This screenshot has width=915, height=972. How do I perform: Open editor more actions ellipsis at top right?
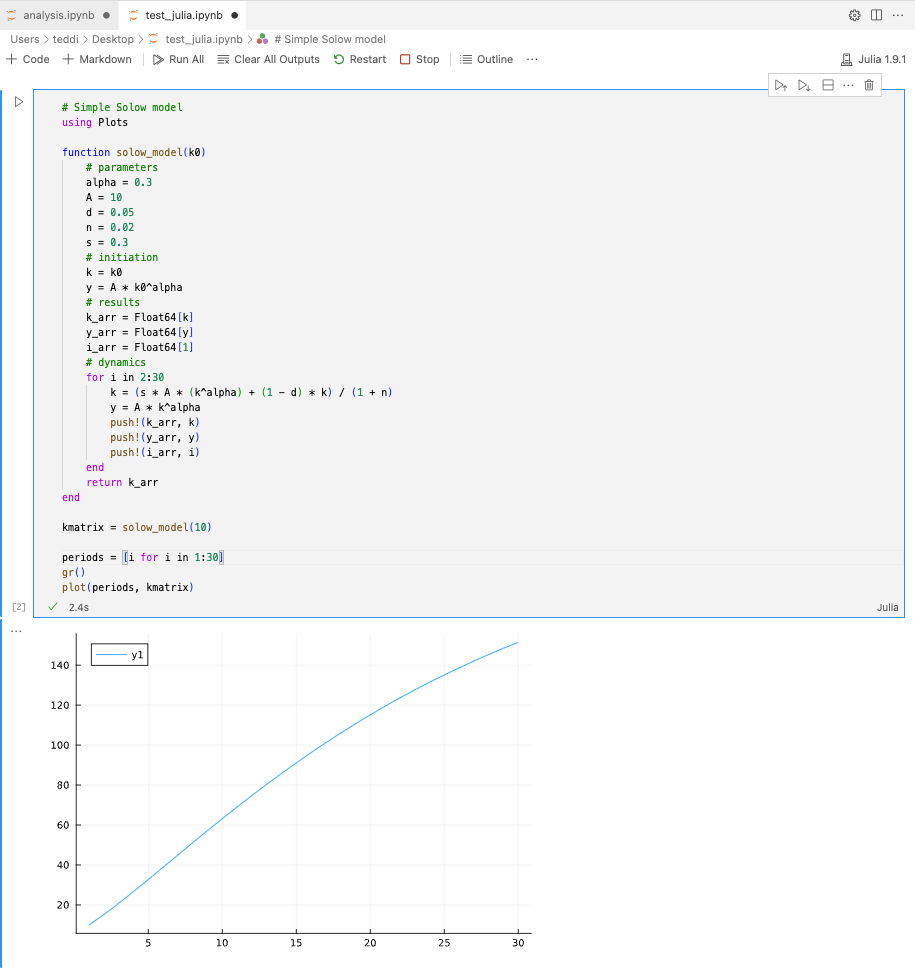[897, 15]
